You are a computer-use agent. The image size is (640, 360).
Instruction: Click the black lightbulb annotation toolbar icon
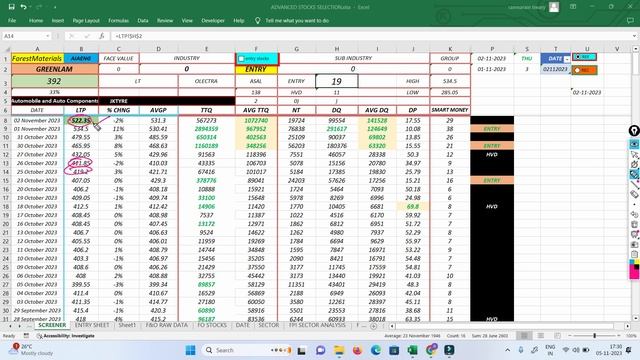pyautogui.click(x=634, y=131)
